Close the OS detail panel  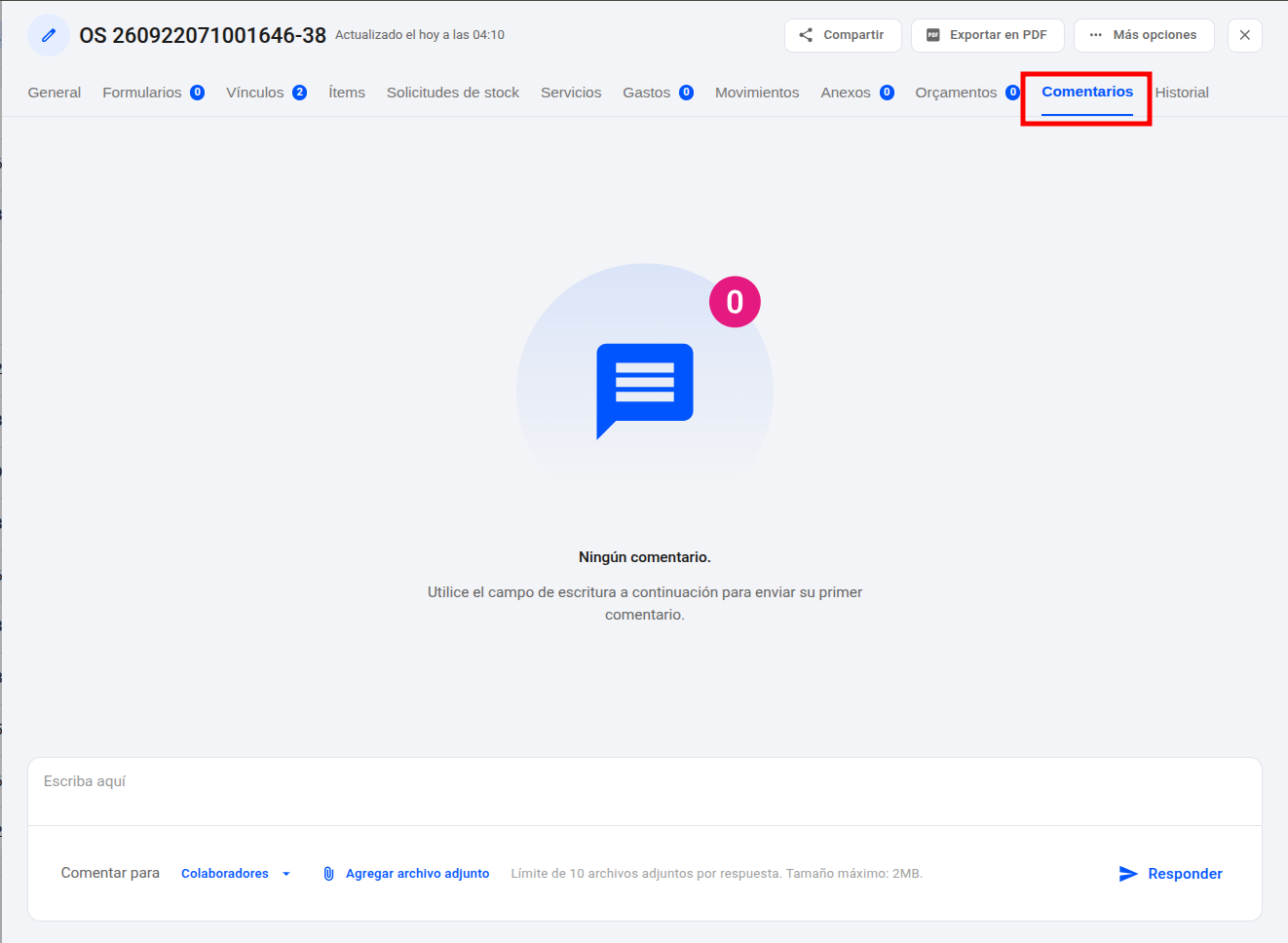pyautogui.click(x=1244, y=35)
